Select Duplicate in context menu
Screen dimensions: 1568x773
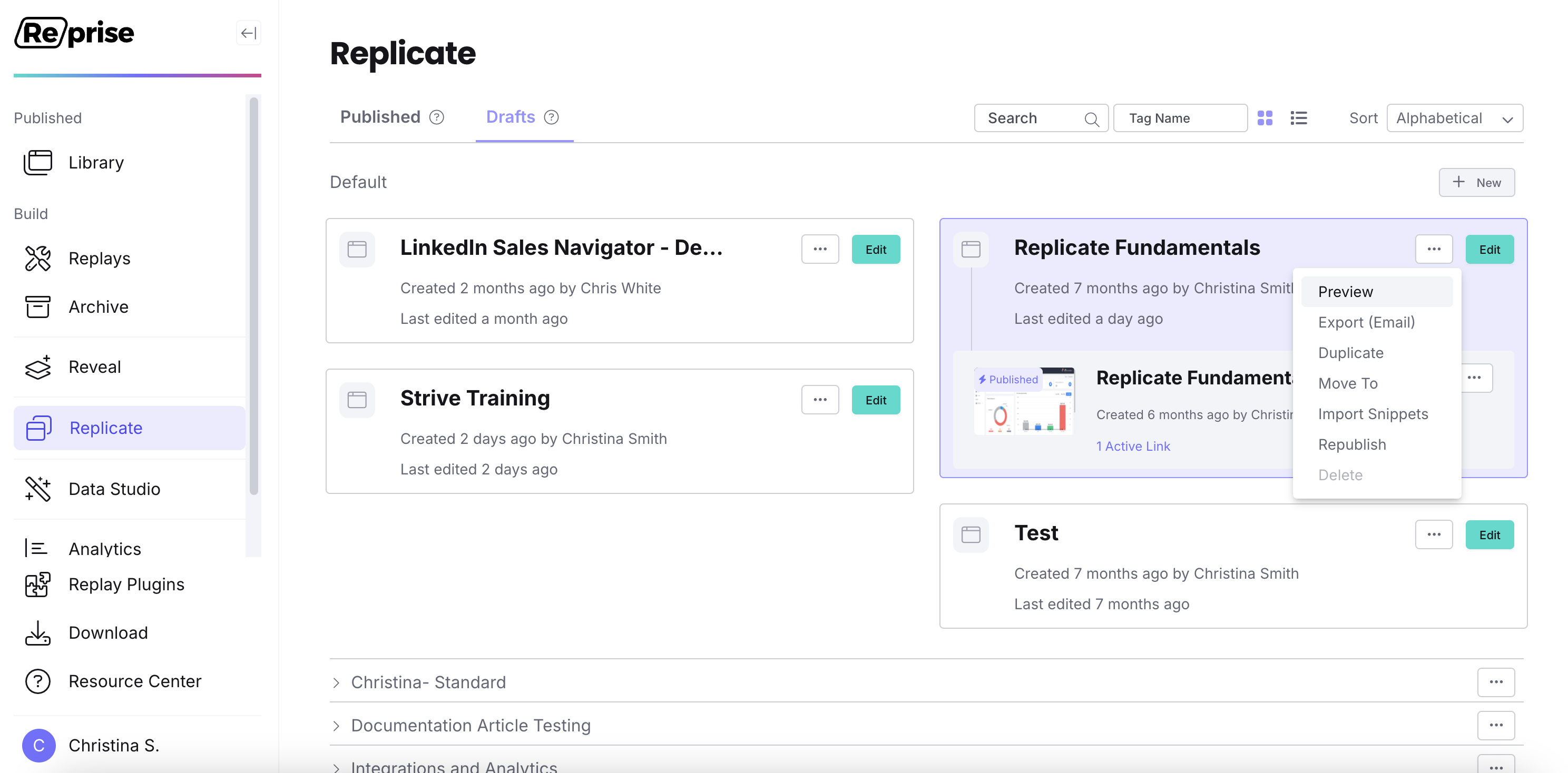pos(1377,353)
